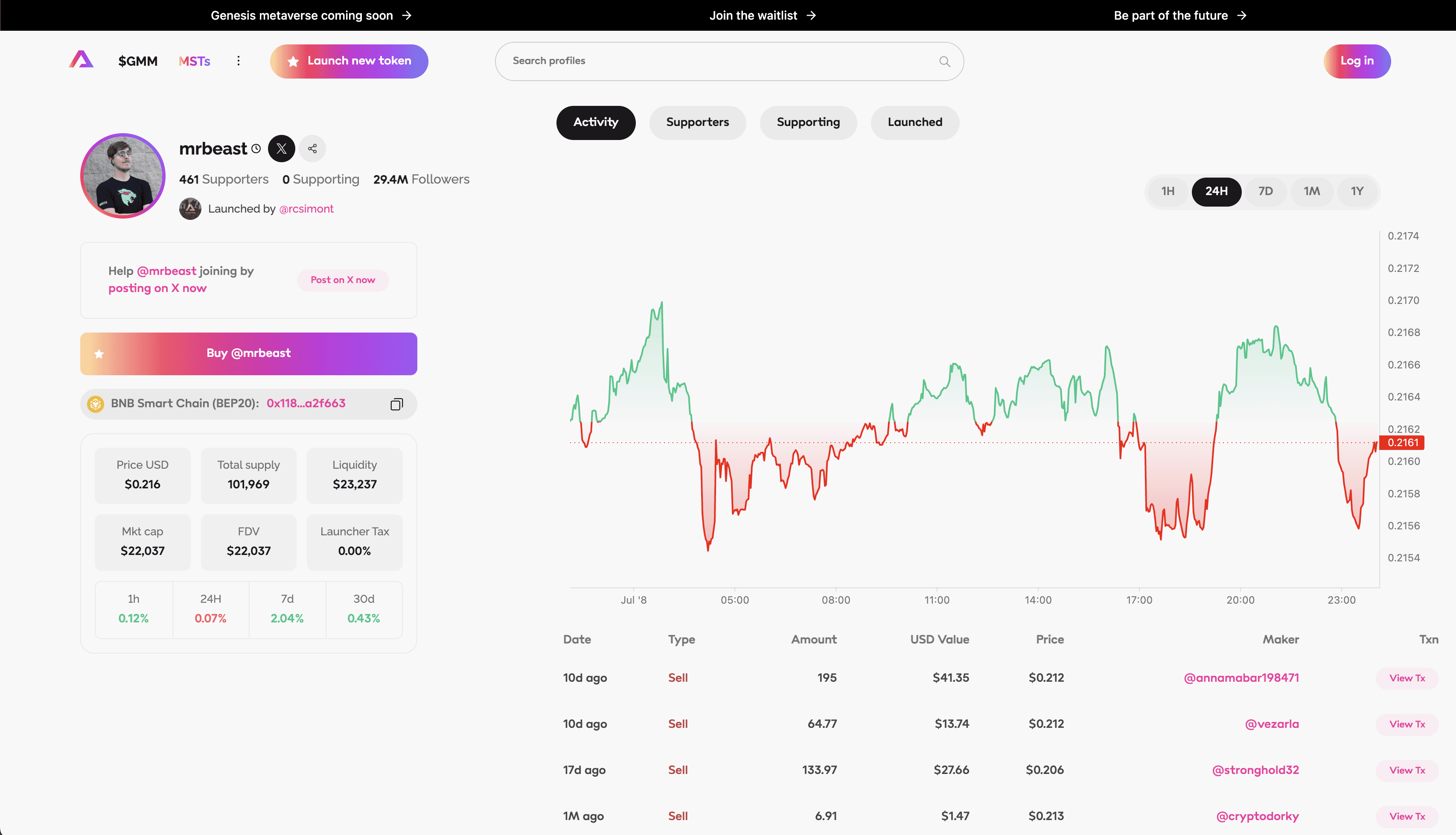Click Post on X now button
1456x835 pixels.
point(343,280)
